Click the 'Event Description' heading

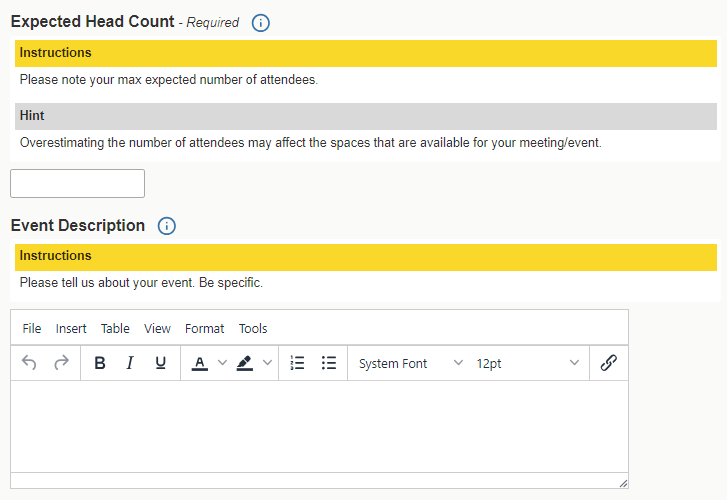(78, 225)
